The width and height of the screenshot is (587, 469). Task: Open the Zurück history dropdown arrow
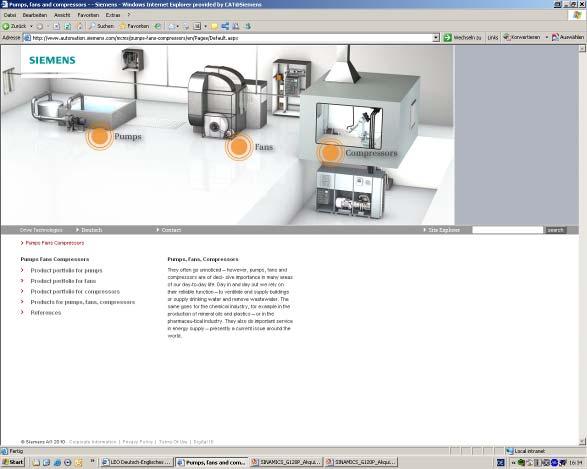31,26
